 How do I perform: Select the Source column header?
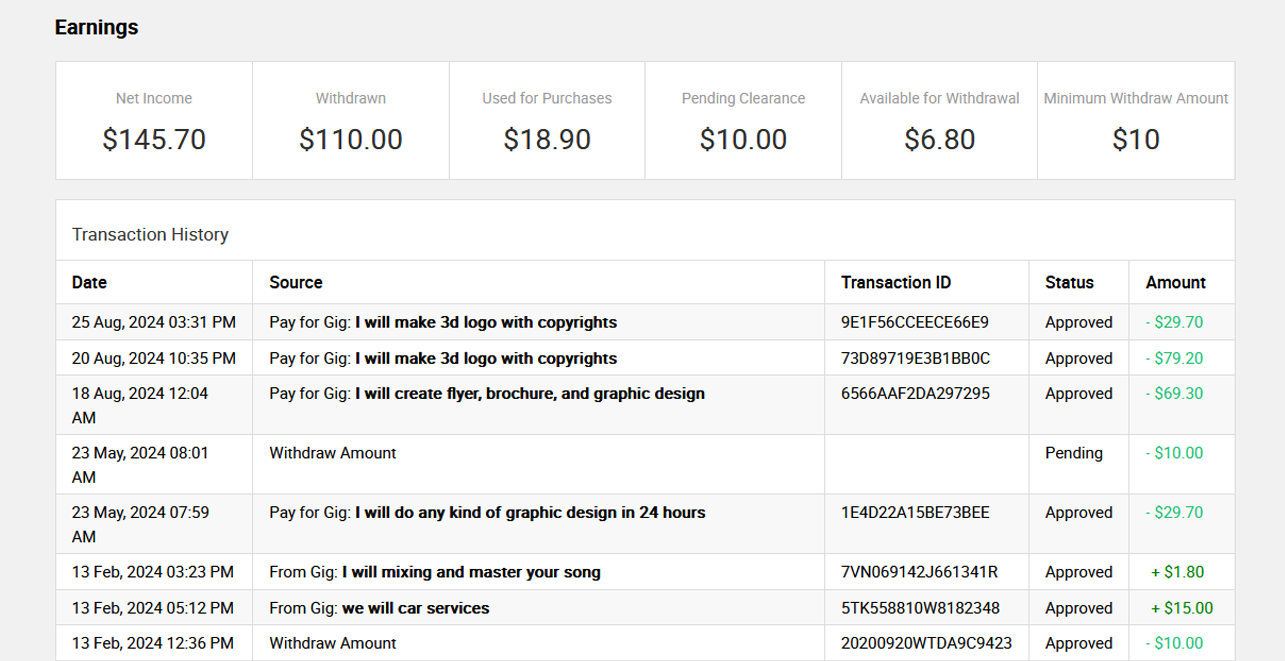pos(296,282)
